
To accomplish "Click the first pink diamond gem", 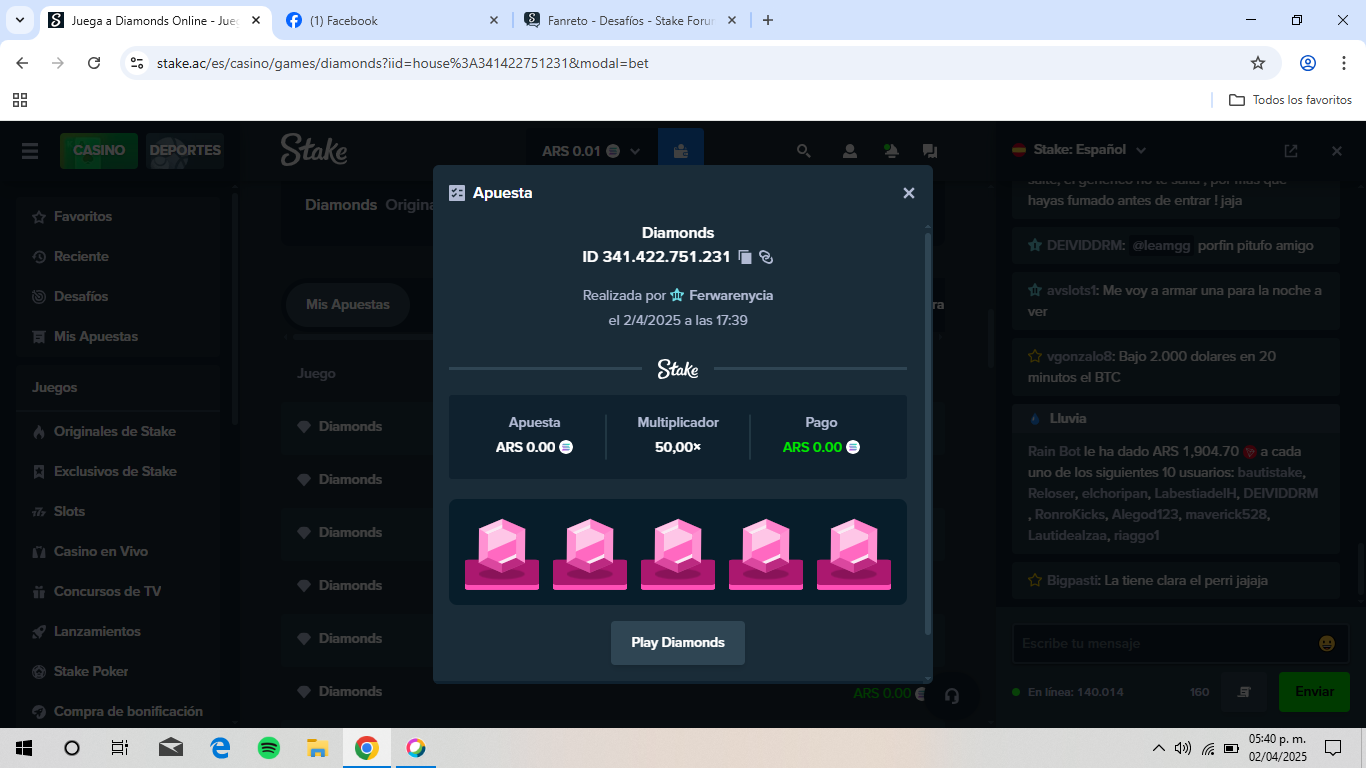I will [502, 553].
